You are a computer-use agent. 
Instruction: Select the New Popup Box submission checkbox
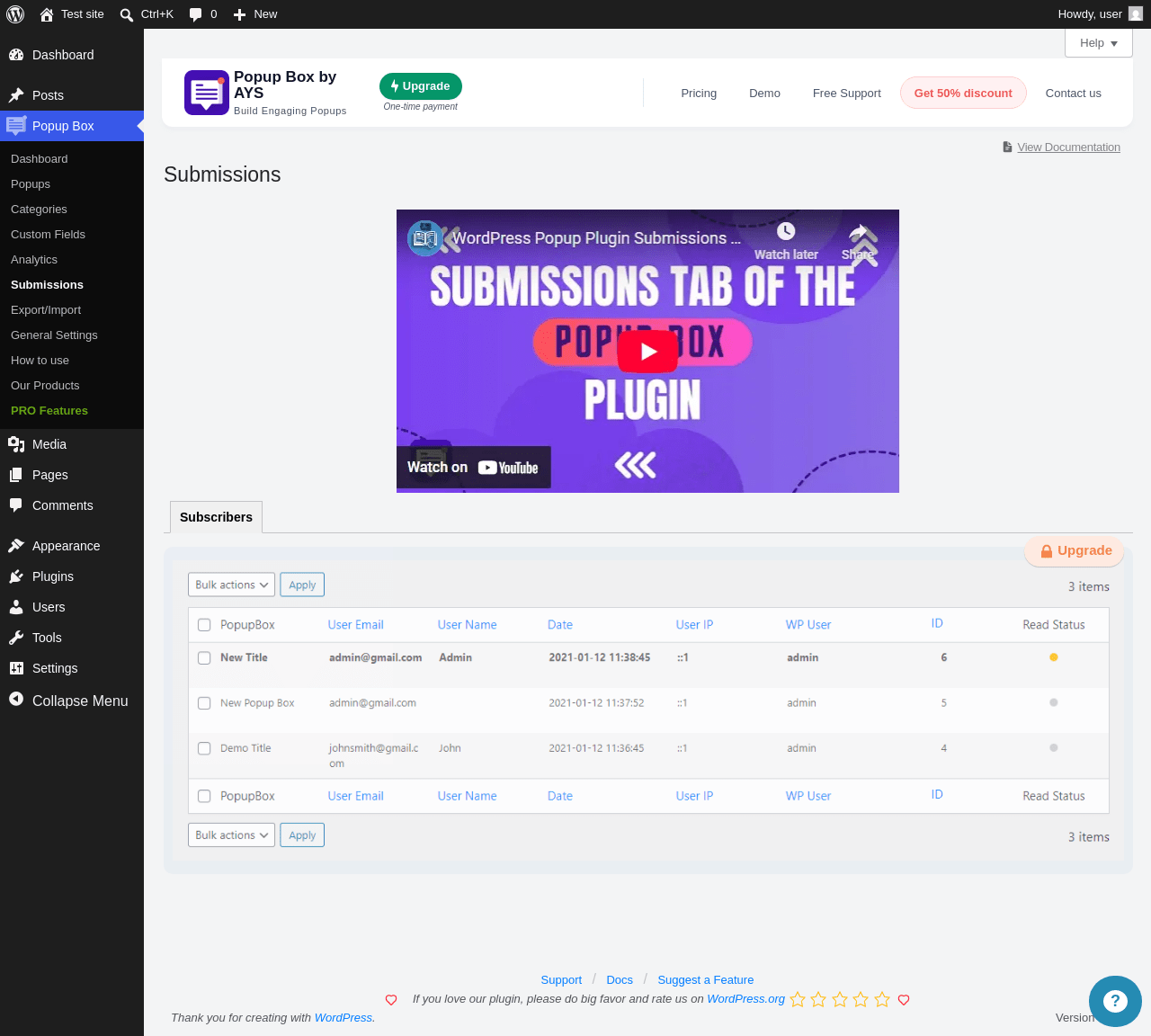click(204, 703)
